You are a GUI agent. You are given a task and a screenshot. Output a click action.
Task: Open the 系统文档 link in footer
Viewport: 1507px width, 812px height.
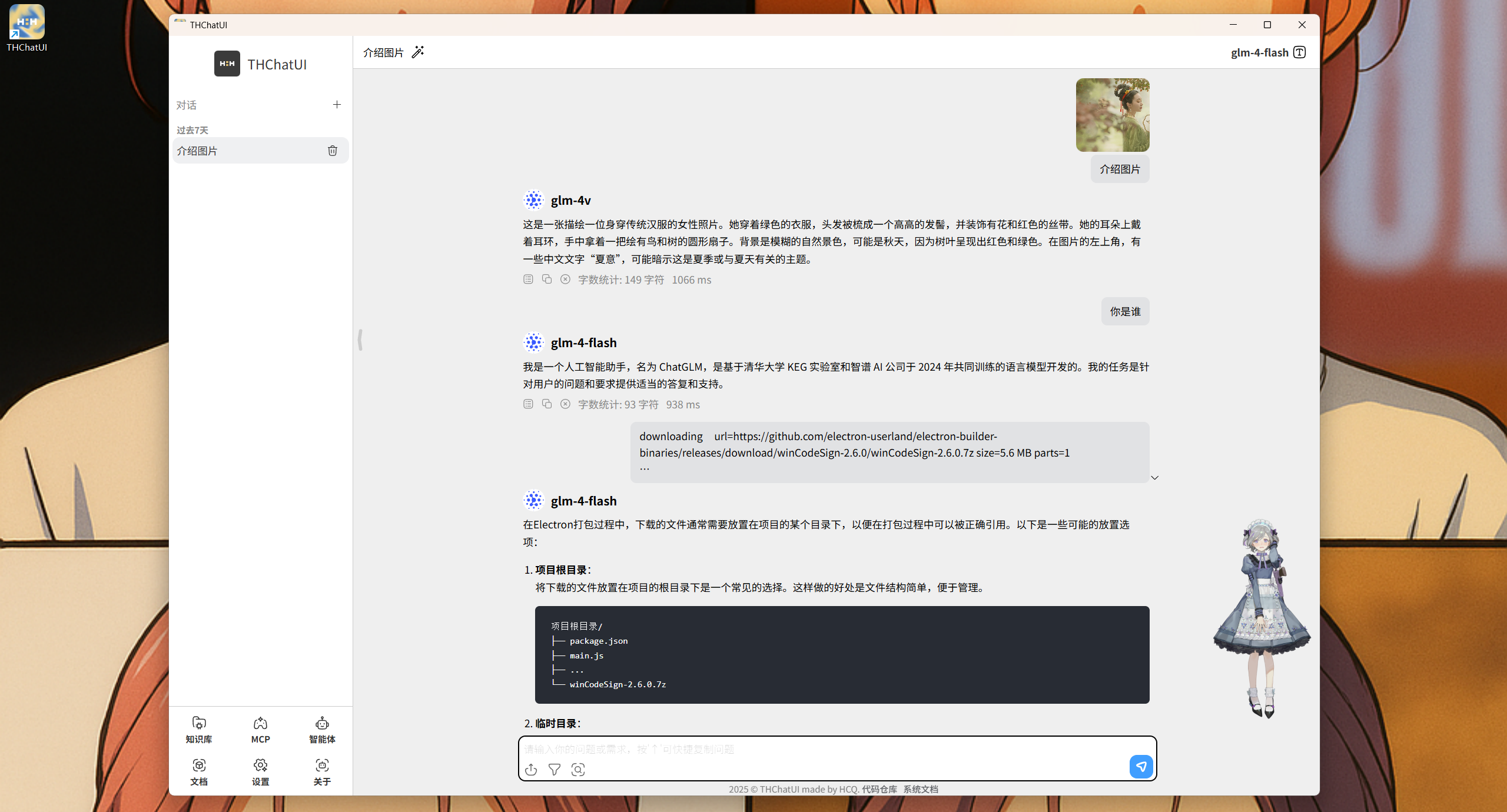point(921,789)
